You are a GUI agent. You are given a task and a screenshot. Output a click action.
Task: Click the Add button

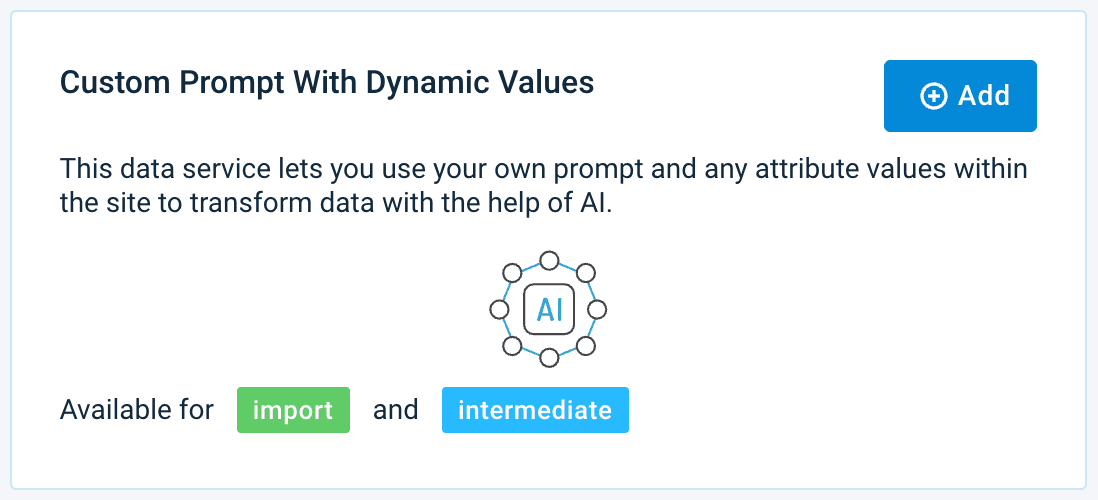click(960, 96)
